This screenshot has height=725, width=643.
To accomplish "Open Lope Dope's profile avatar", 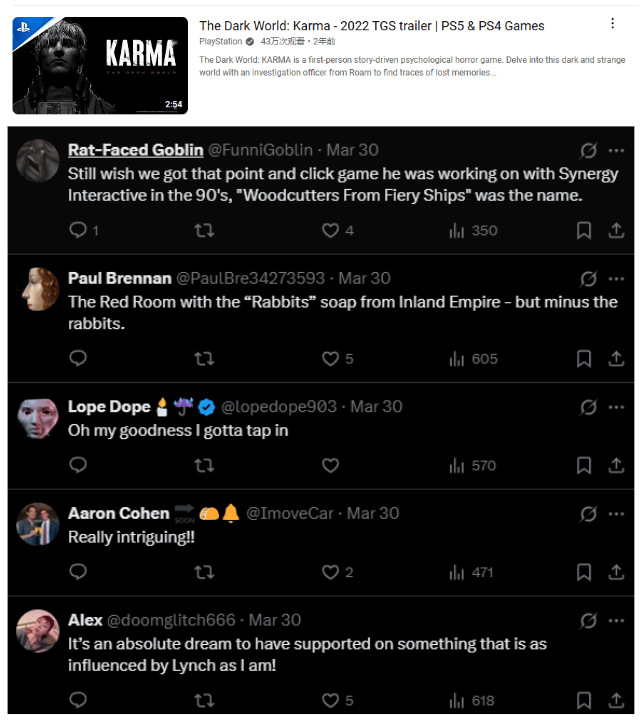I will [38, 419].
